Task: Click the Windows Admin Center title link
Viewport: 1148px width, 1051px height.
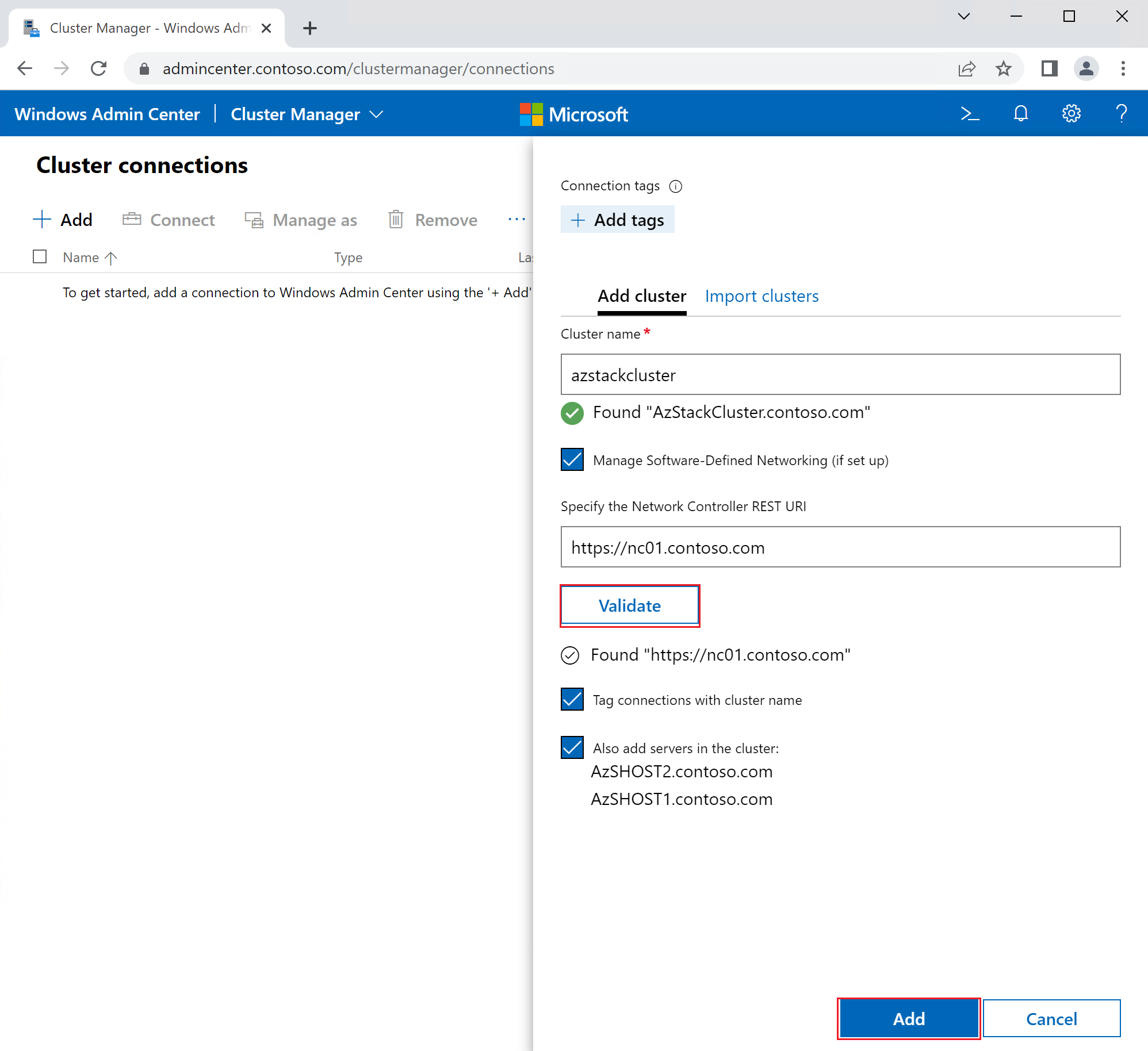Action: 108,114
